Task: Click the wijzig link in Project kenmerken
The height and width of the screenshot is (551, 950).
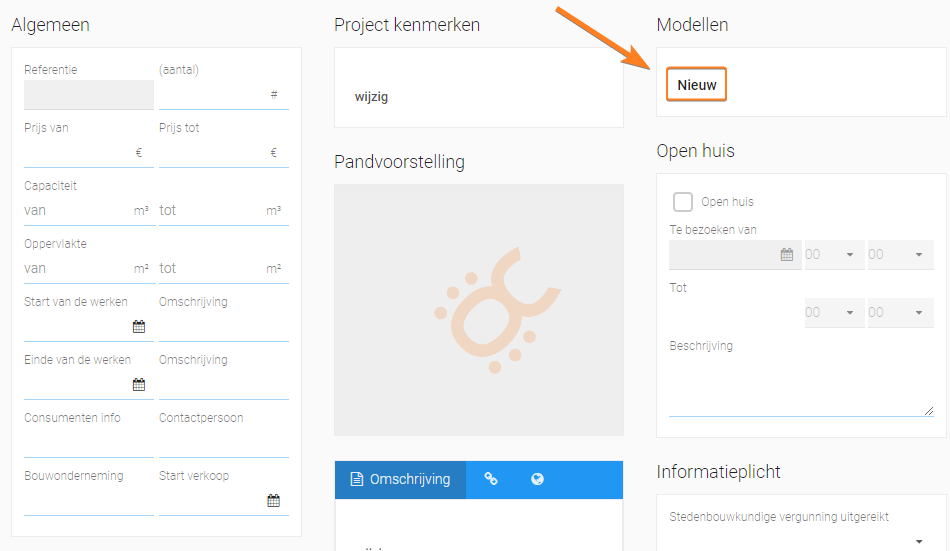Action: (371, 97)
